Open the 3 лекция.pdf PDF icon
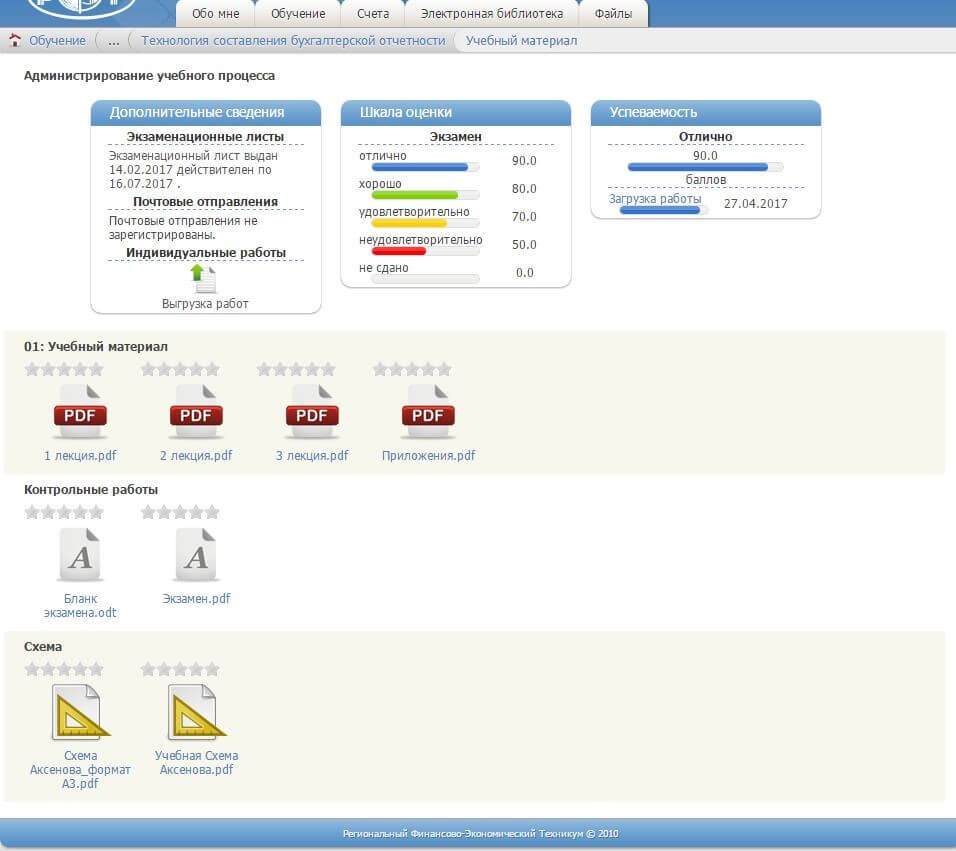 click(x=312, y=412)
